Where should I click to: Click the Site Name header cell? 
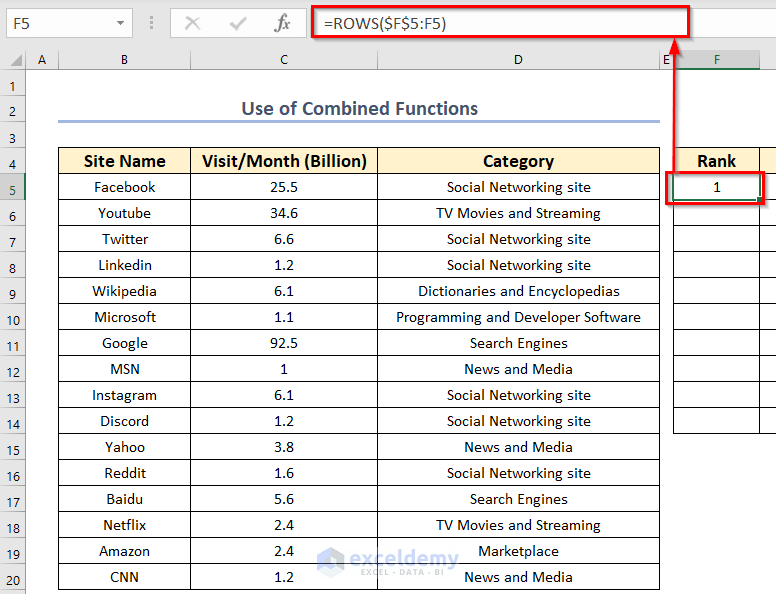click(125, 161)
